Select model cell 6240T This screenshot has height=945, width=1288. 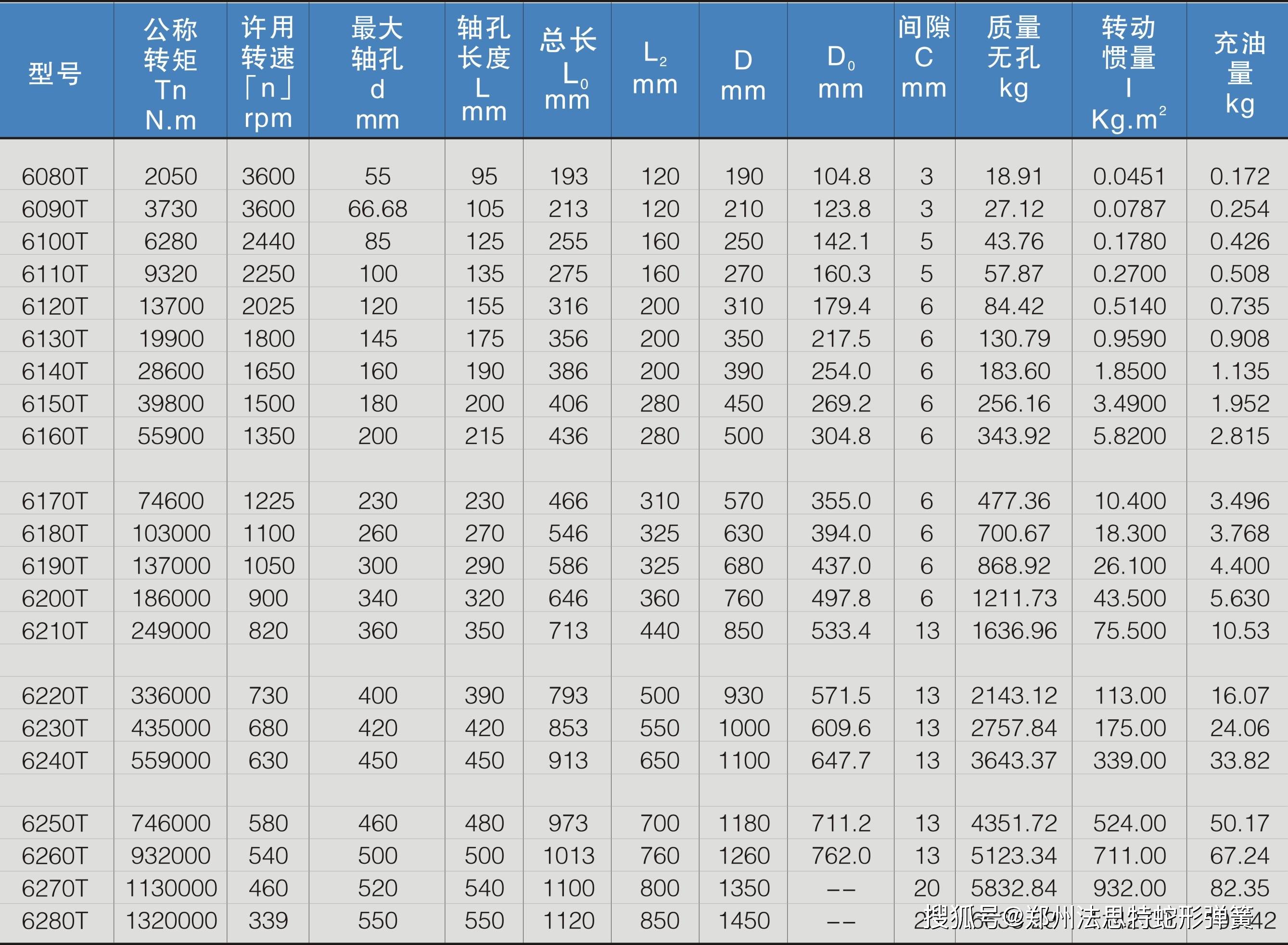(x=55, y=761)
